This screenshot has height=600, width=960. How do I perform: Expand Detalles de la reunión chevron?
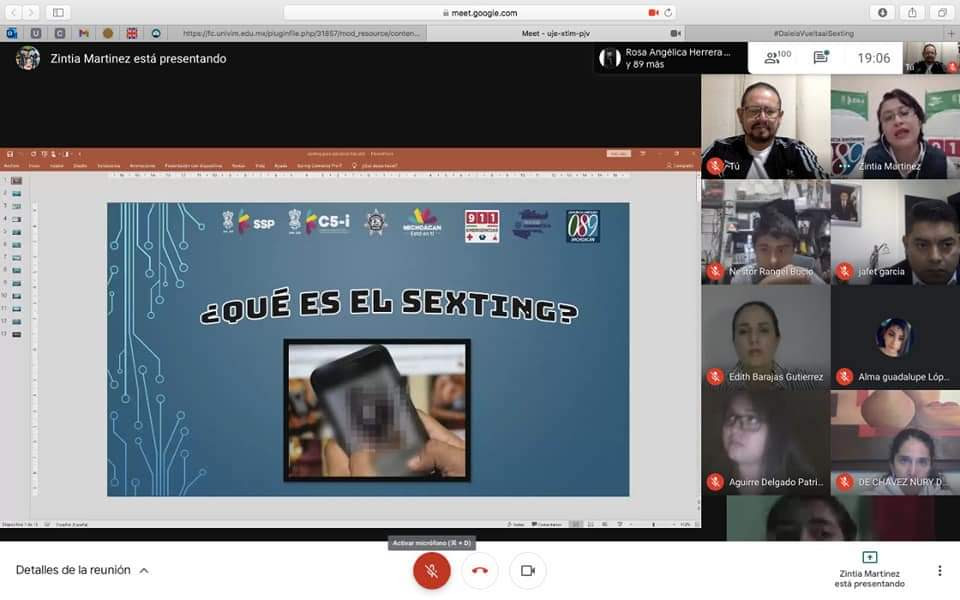(144, 571)
